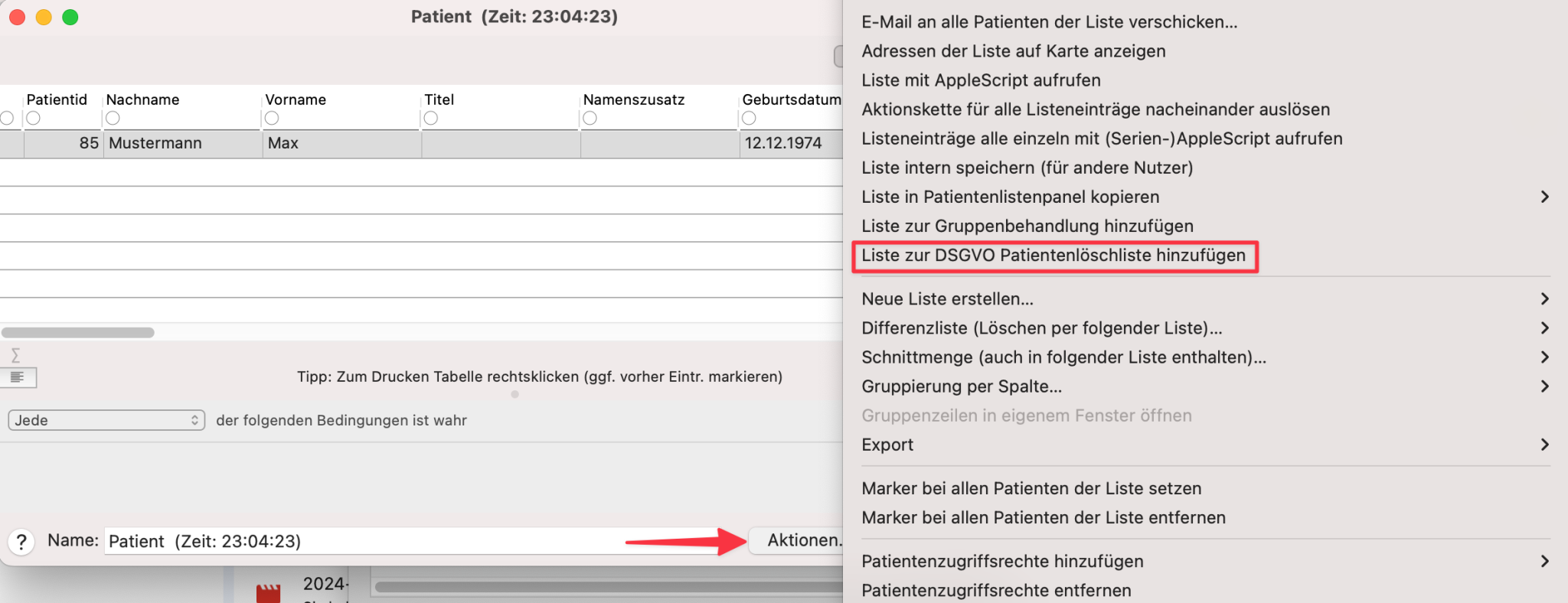Toggle the radio circle under Titel
The width and height of the screenshot is (1568, 603).
tap(431, 118)
